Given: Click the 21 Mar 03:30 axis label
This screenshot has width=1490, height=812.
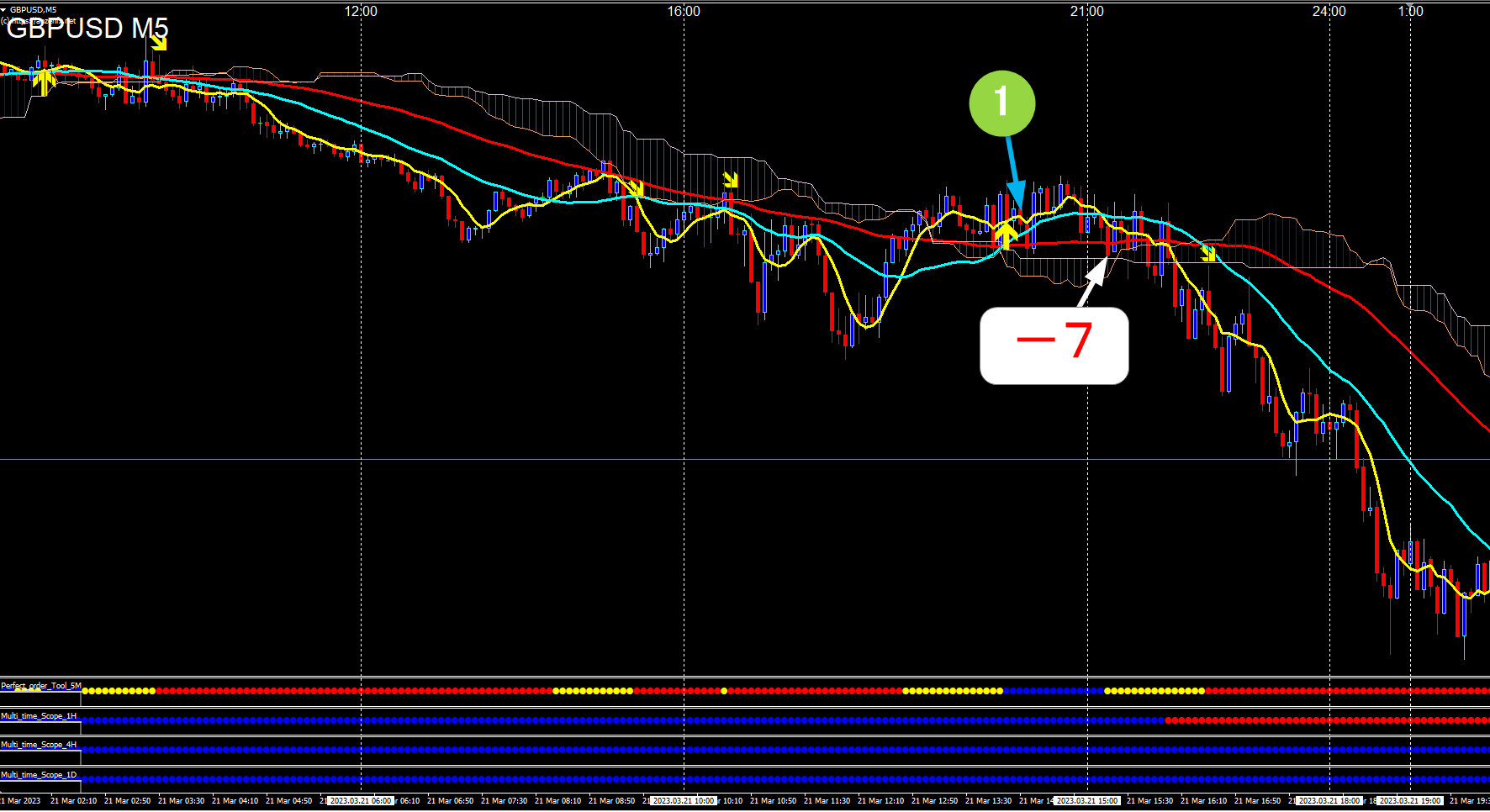Looking at the screenshot, I should (181, 801).
